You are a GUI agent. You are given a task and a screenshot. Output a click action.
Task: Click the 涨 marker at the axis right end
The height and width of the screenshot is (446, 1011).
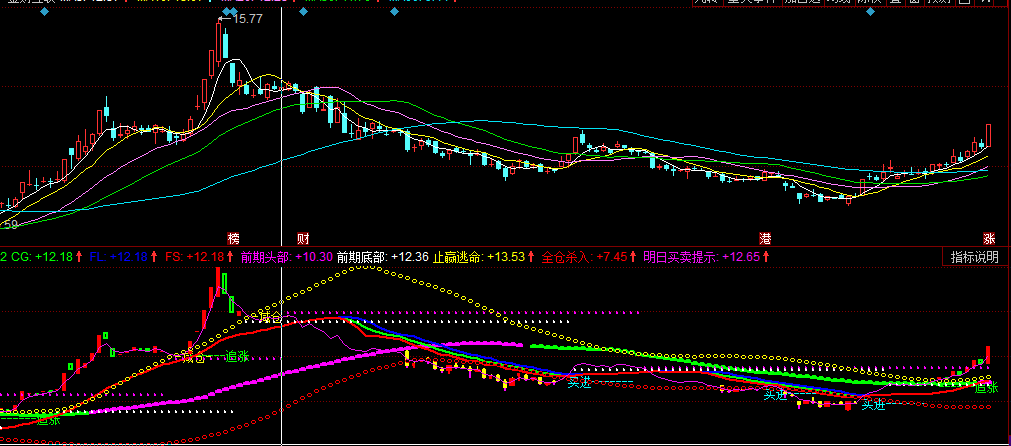(989, 239)
